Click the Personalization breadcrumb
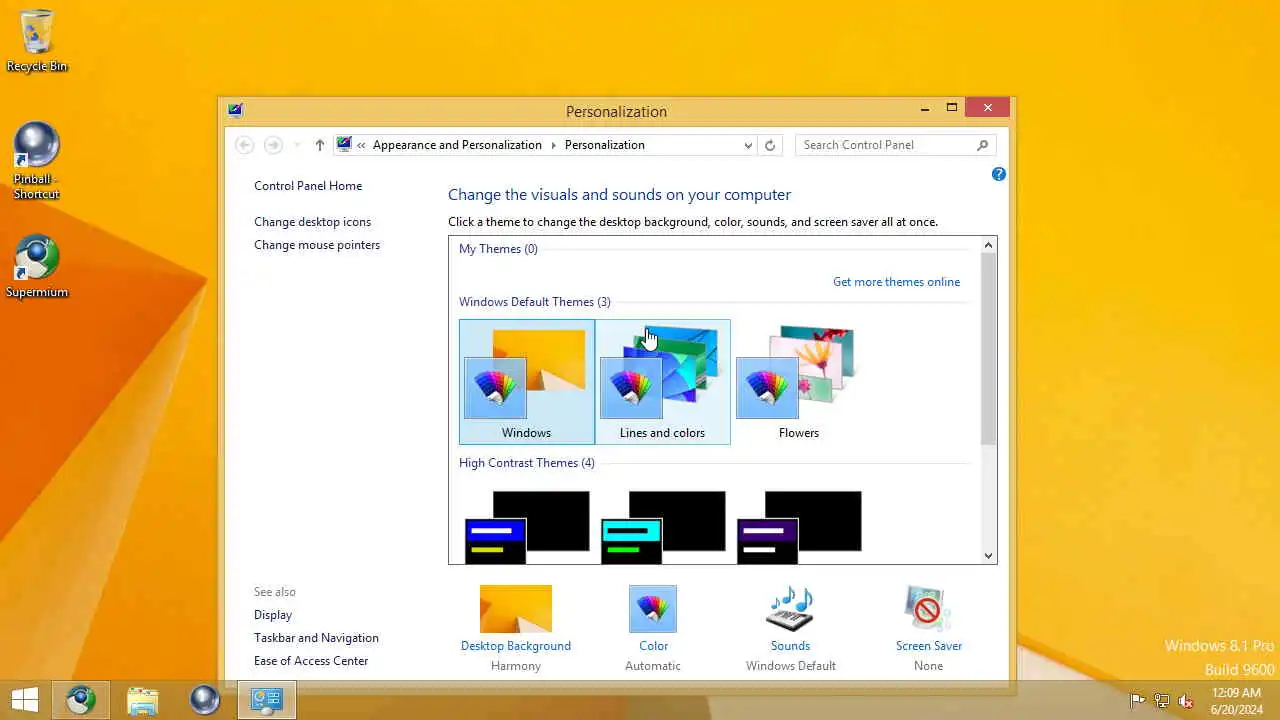The image size is (1280, 720). (605, 145)
